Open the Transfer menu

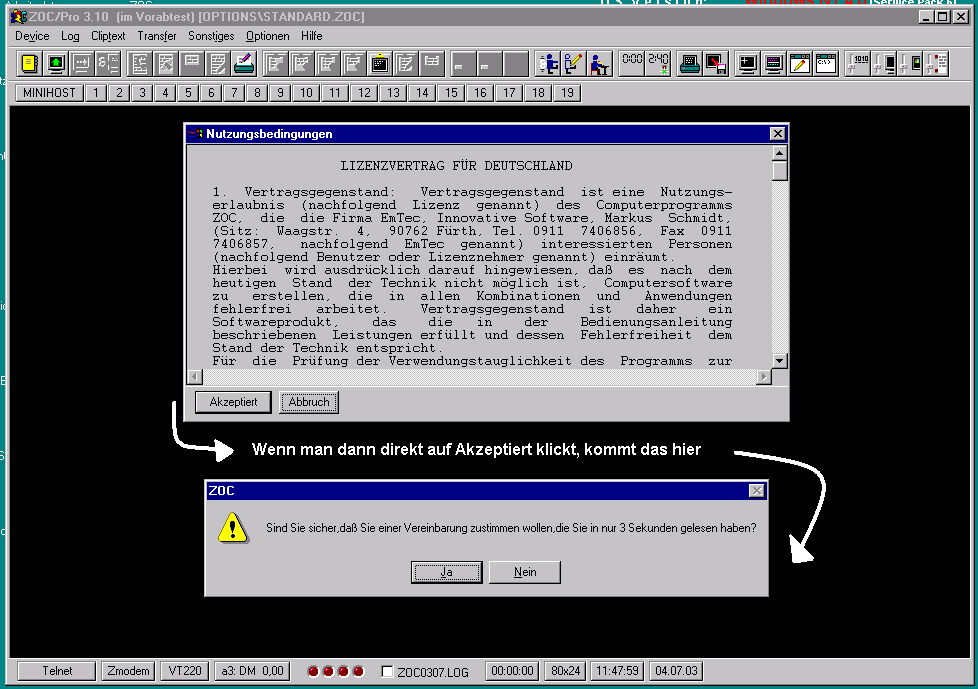(157, 36)
